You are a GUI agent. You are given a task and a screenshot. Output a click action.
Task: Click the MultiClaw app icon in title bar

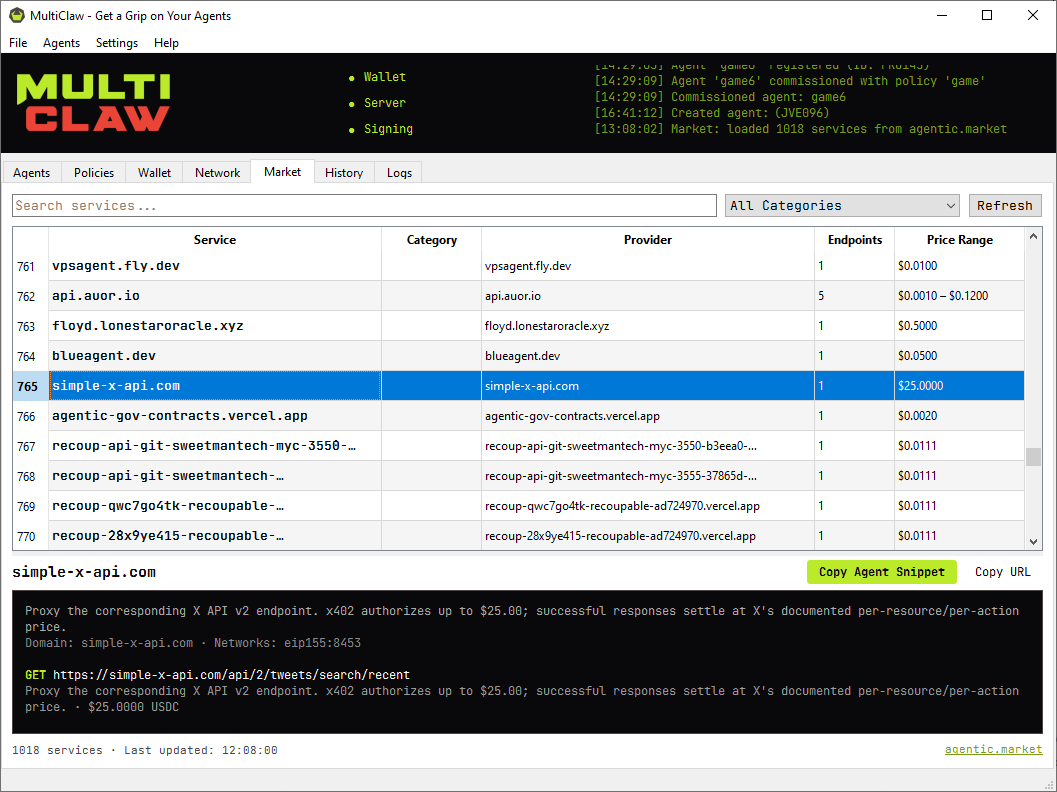click(x=16, y=15)
